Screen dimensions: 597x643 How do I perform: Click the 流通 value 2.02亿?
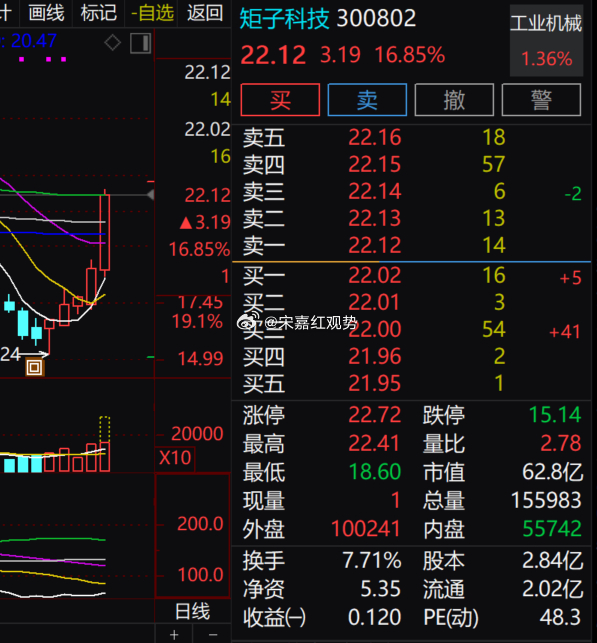[552, 589]
